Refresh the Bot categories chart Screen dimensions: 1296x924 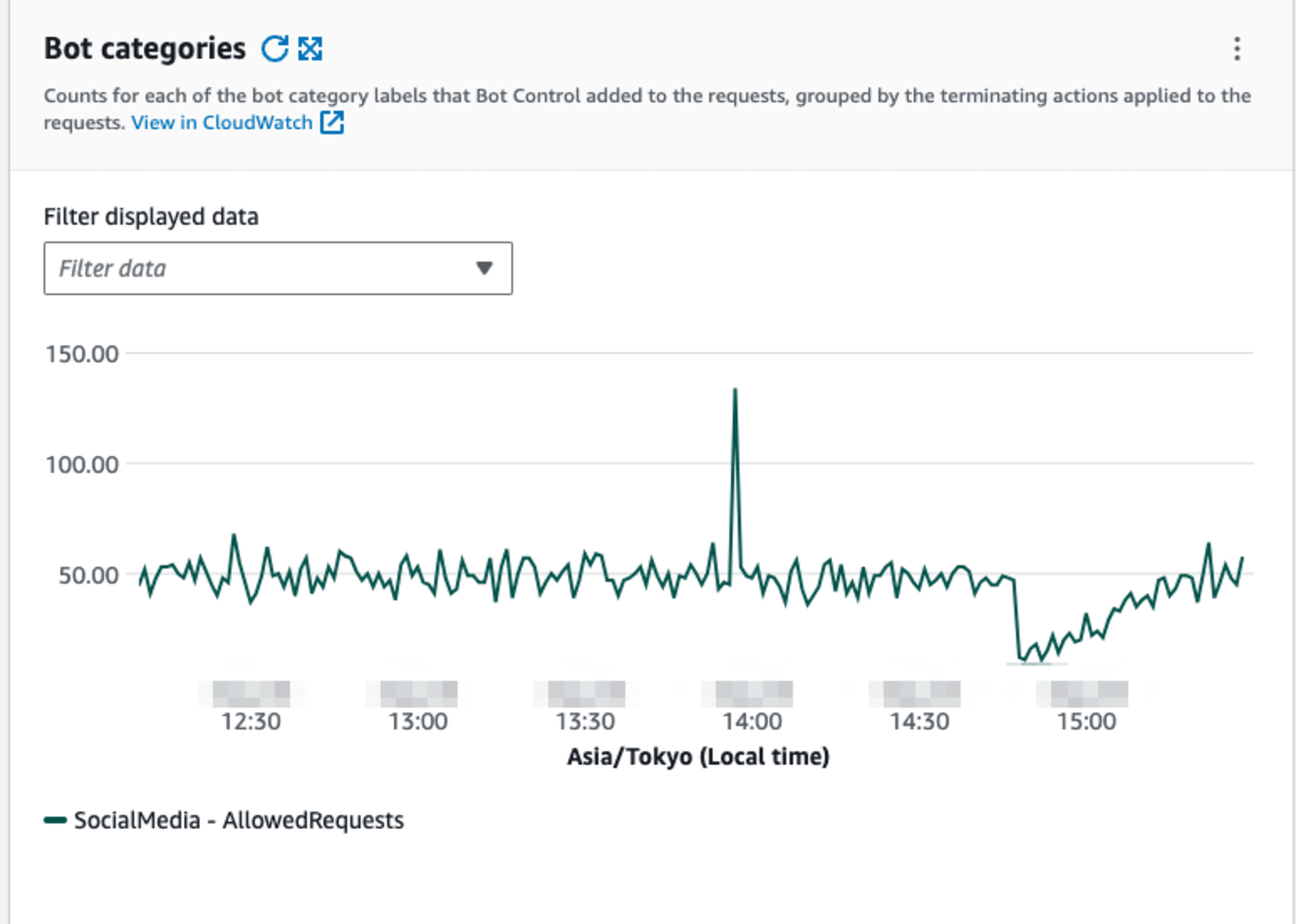(275, 49)
